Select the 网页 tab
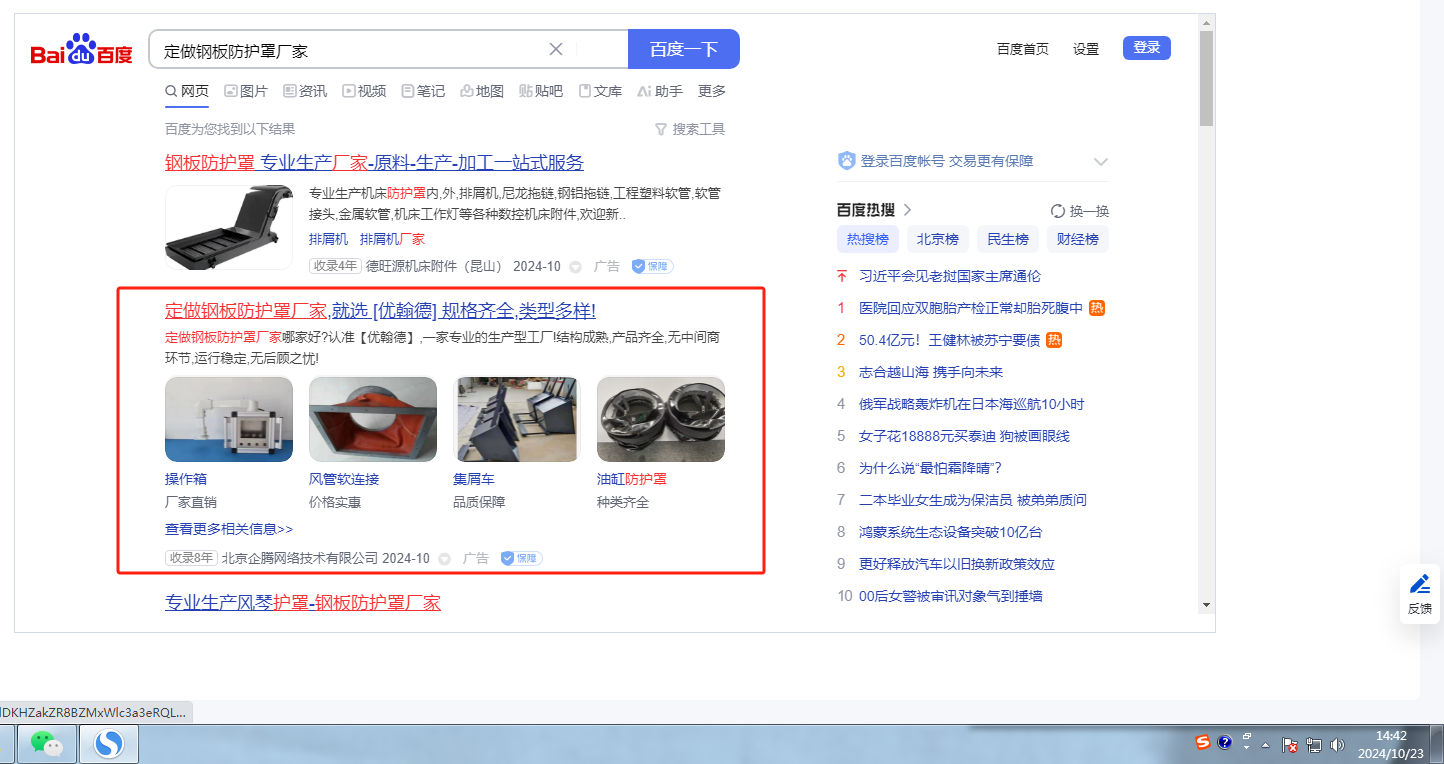The image size is (1444, 764). point(187,91)
